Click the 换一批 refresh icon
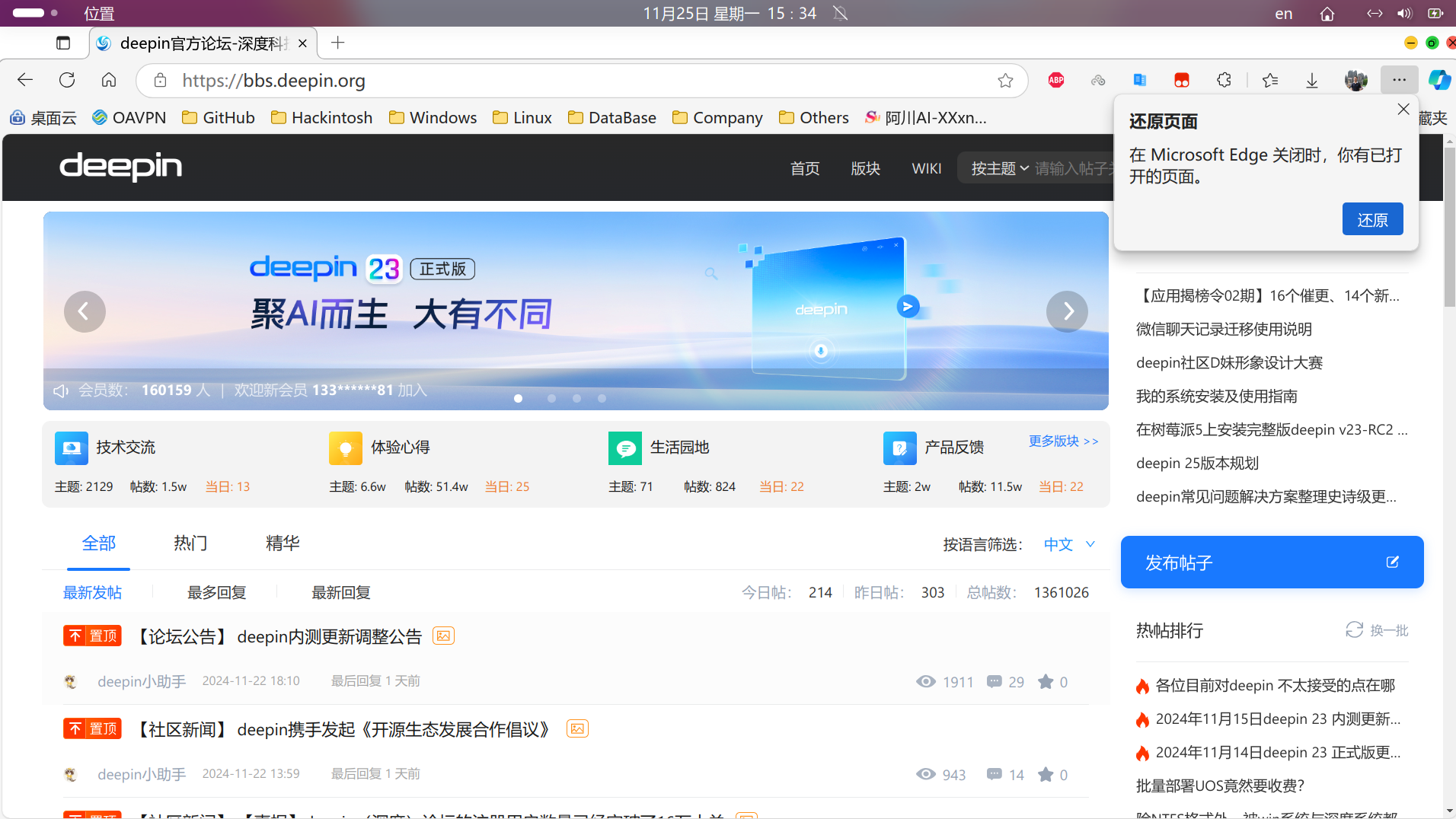The width and height of the screenshot is (1456, 819). point(1354,630)
